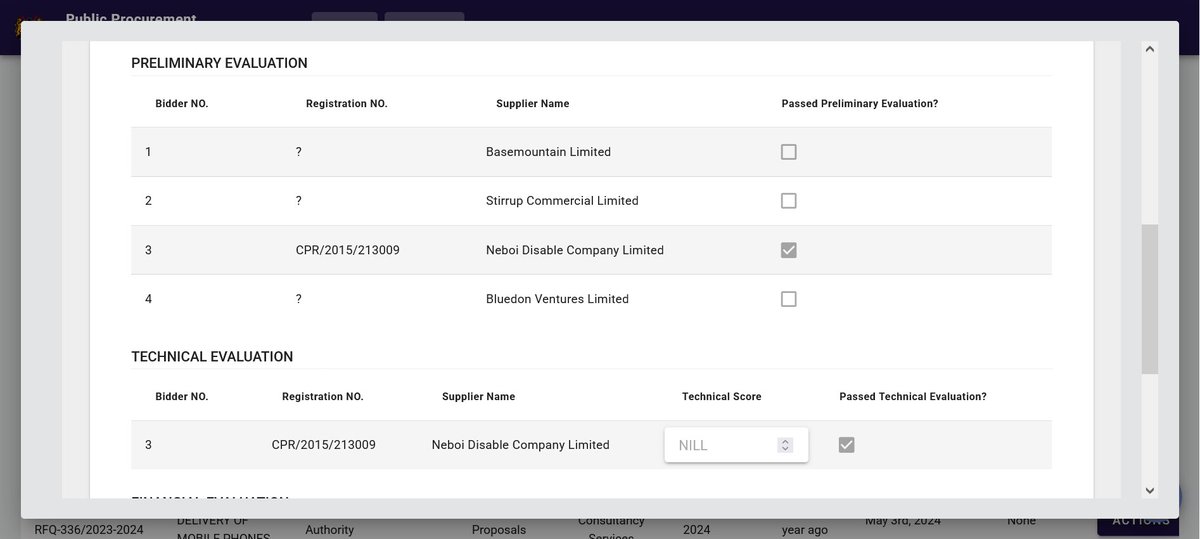Click CPR/2015/213009 in the technical evaluation table
1200x539 pixels.
click(324, 445)
